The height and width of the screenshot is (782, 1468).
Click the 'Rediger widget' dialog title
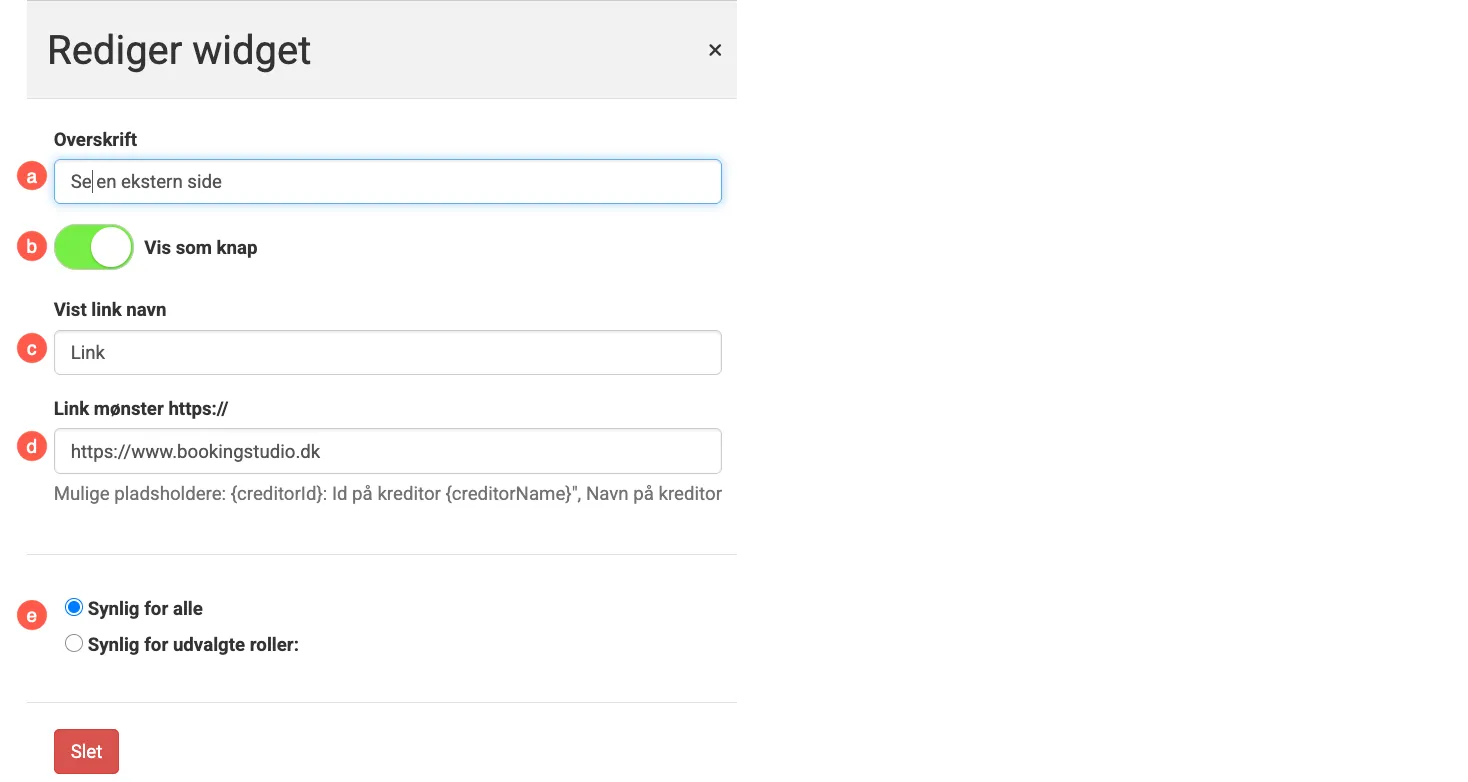tap(179, 49)
